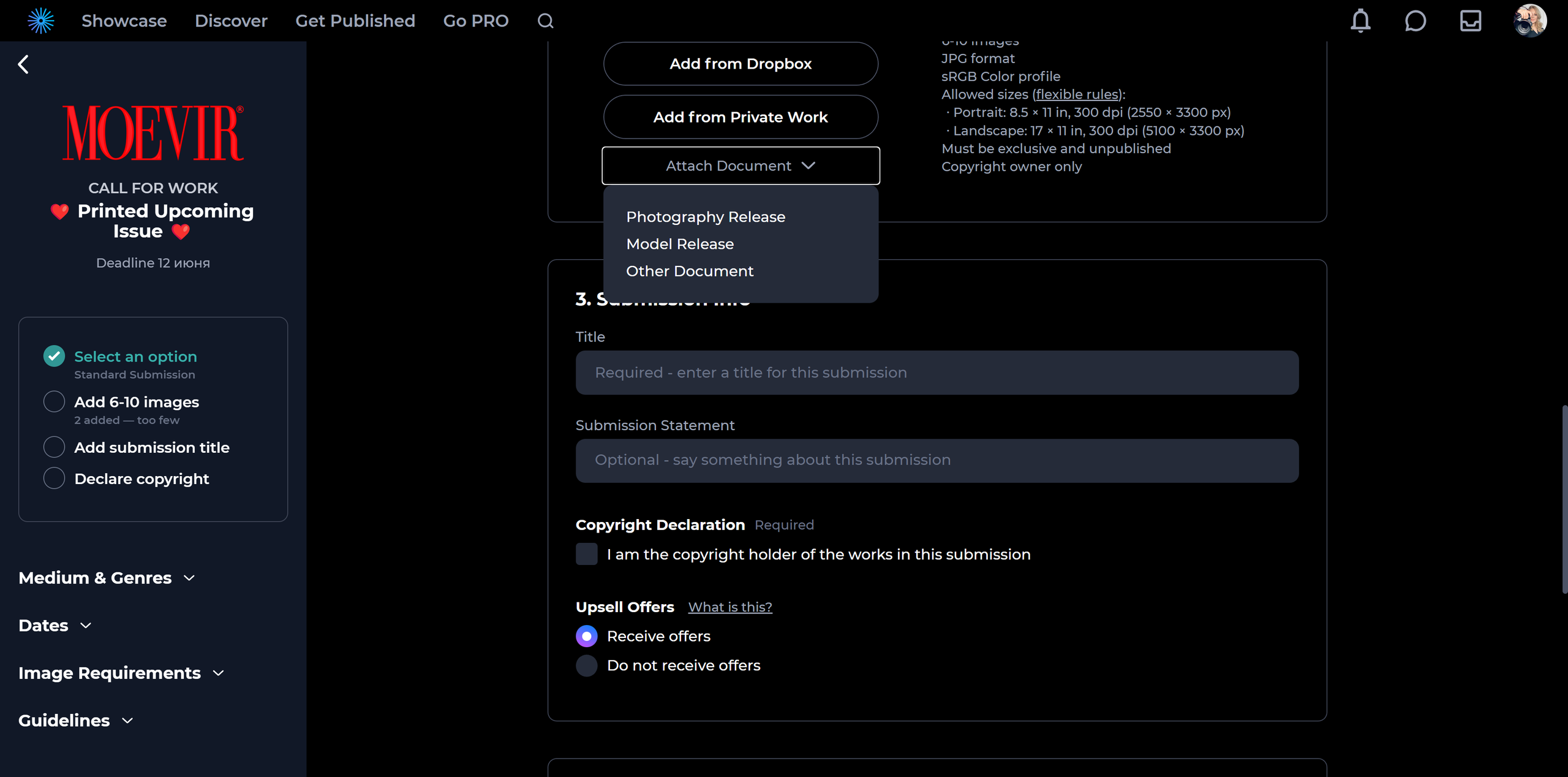1568x777 pixels.
Task: Click the starburst logo icon
Action: click(41, 21)
